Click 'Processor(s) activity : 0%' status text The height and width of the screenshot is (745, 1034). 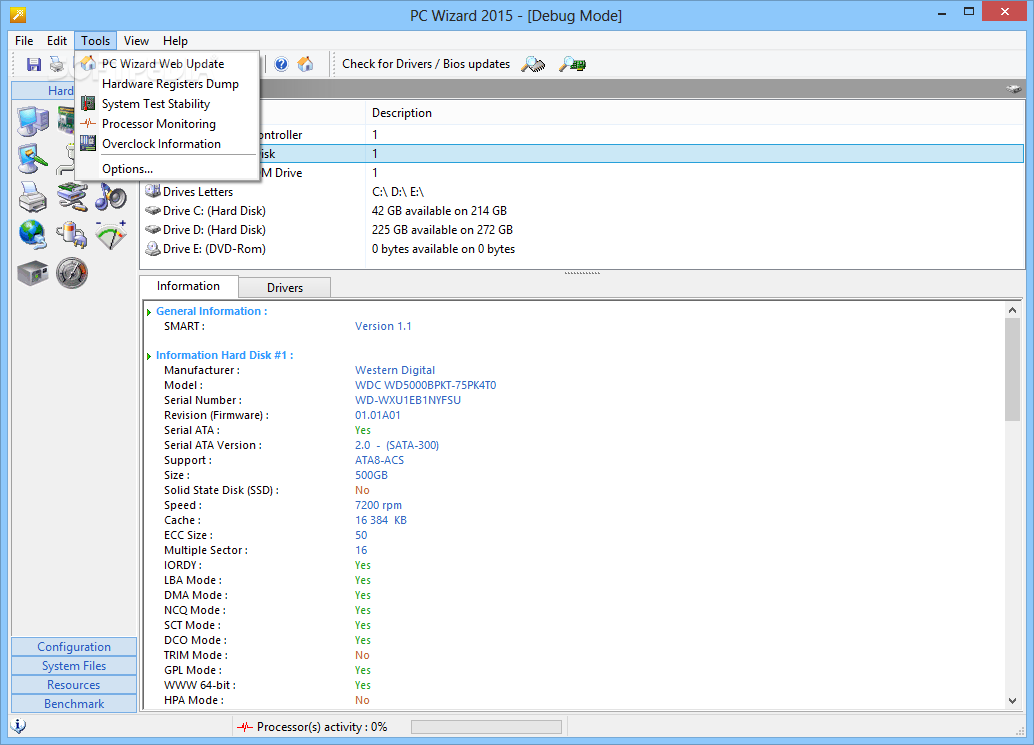[x=322, y=727]
